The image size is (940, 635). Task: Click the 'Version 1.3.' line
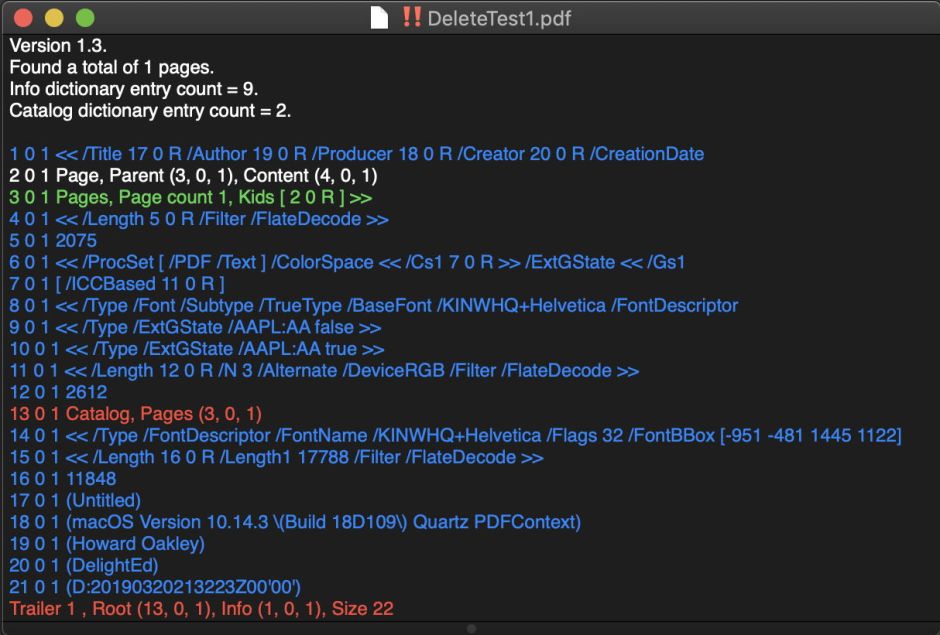point(57,46)
